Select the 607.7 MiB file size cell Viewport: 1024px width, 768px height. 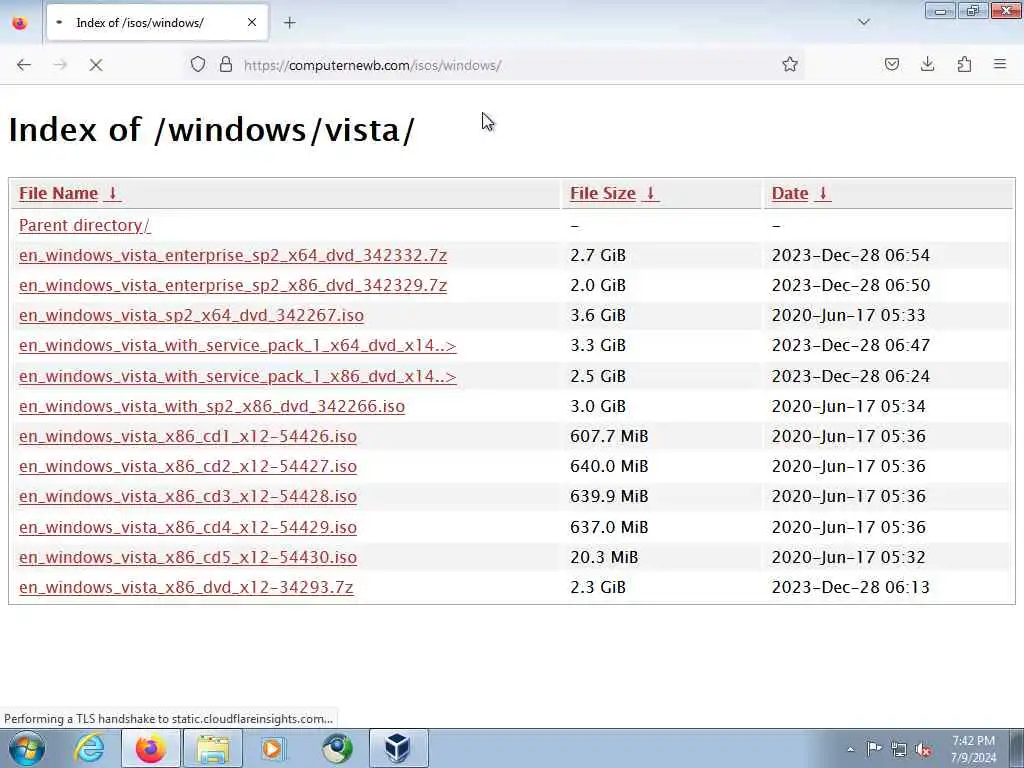[609, 436]
